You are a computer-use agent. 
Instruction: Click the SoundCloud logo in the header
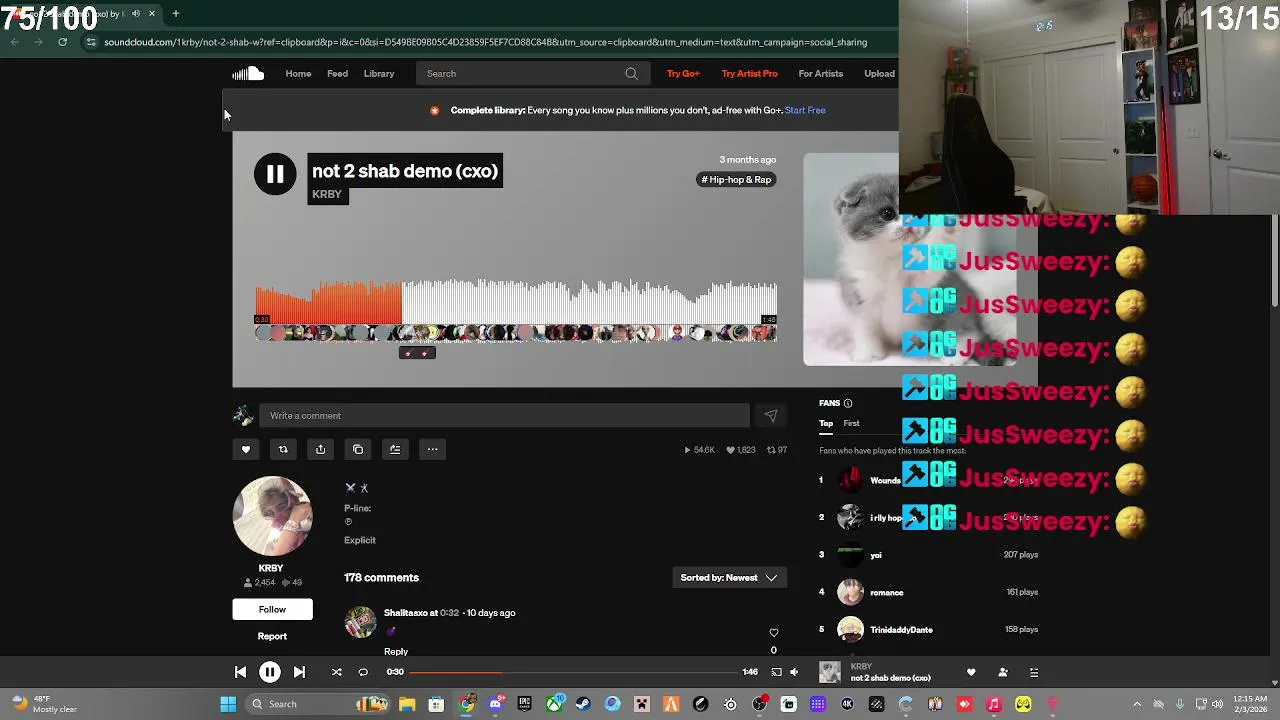(248, 73)
